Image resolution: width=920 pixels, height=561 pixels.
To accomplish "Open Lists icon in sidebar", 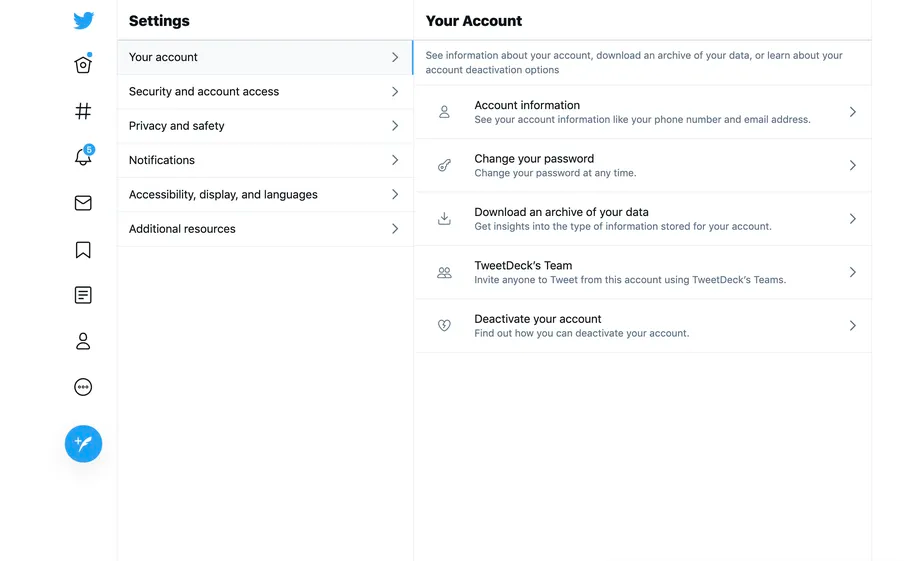I will [x=83, y=295].
